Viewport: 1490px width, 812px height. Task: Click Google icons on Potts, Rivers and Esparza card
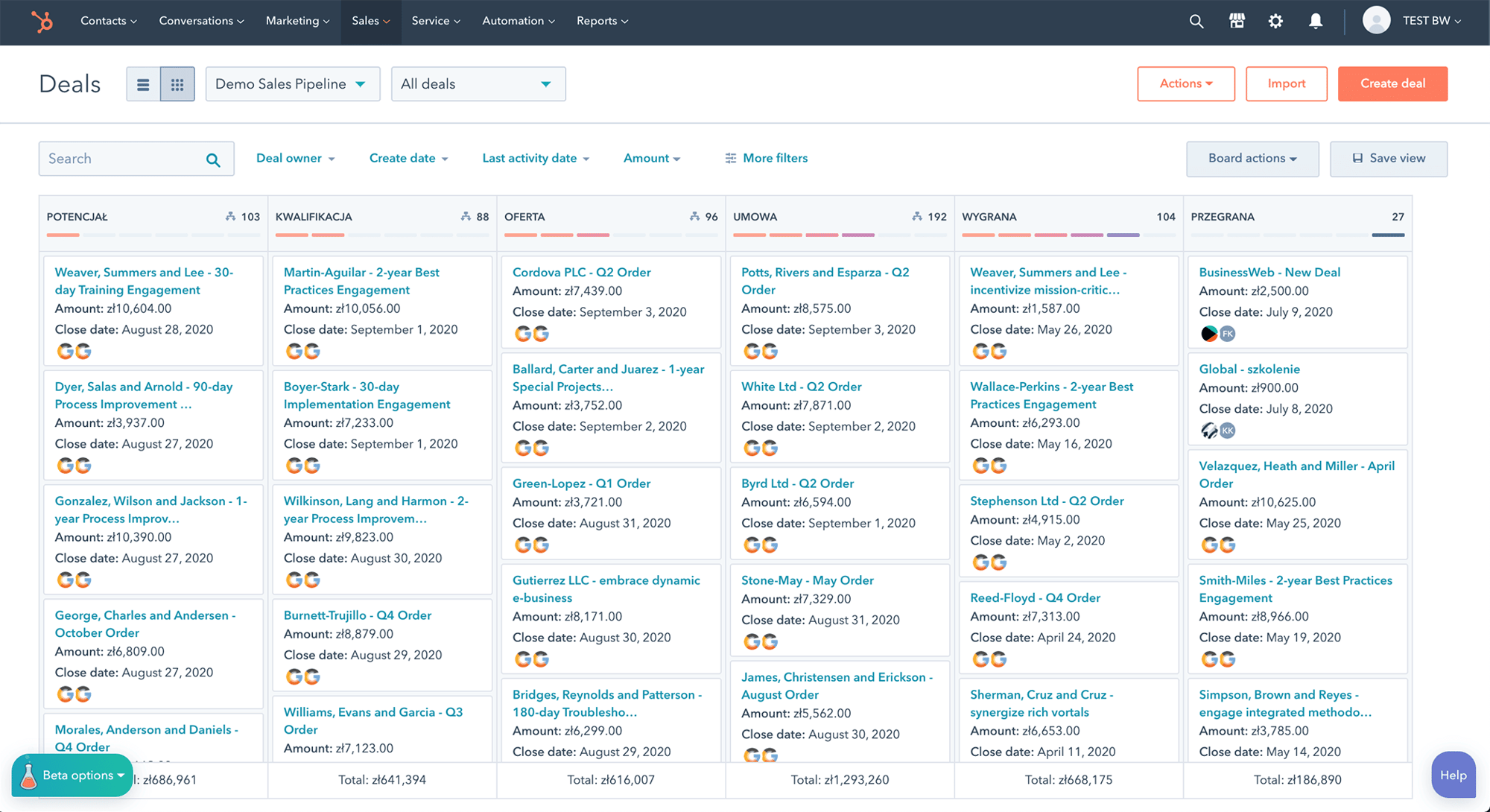(761, 351)
